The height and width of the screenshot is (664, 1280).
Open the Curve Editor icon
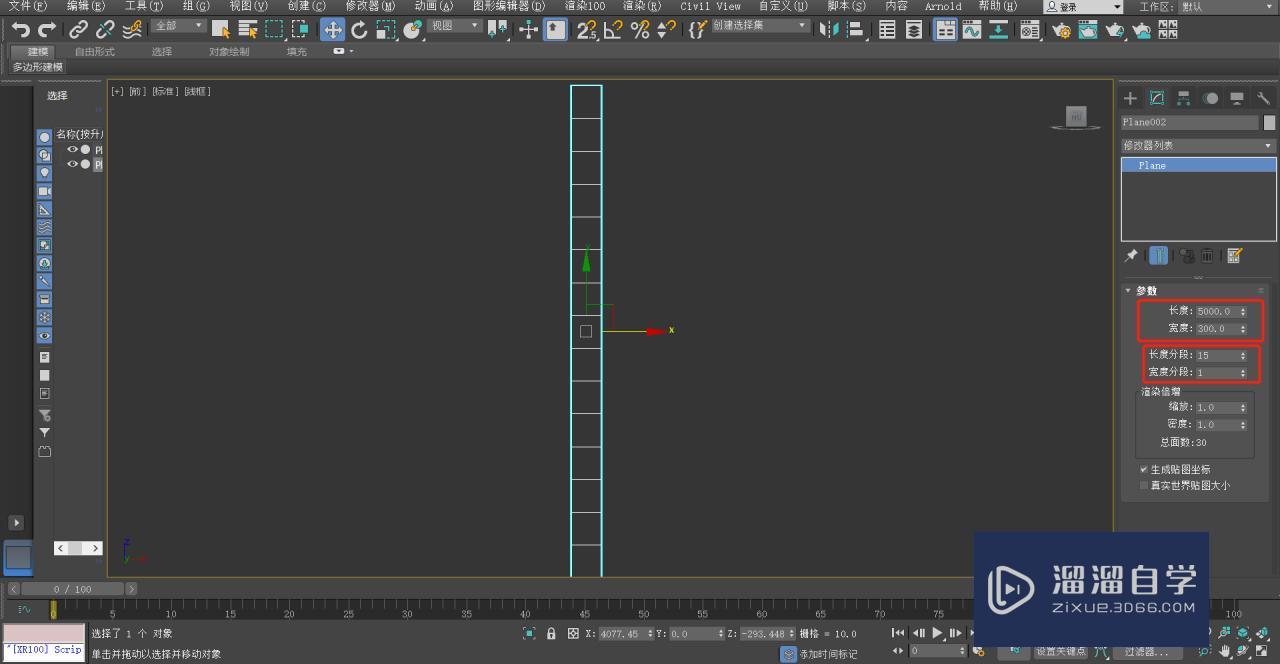[x=971, y=30]
